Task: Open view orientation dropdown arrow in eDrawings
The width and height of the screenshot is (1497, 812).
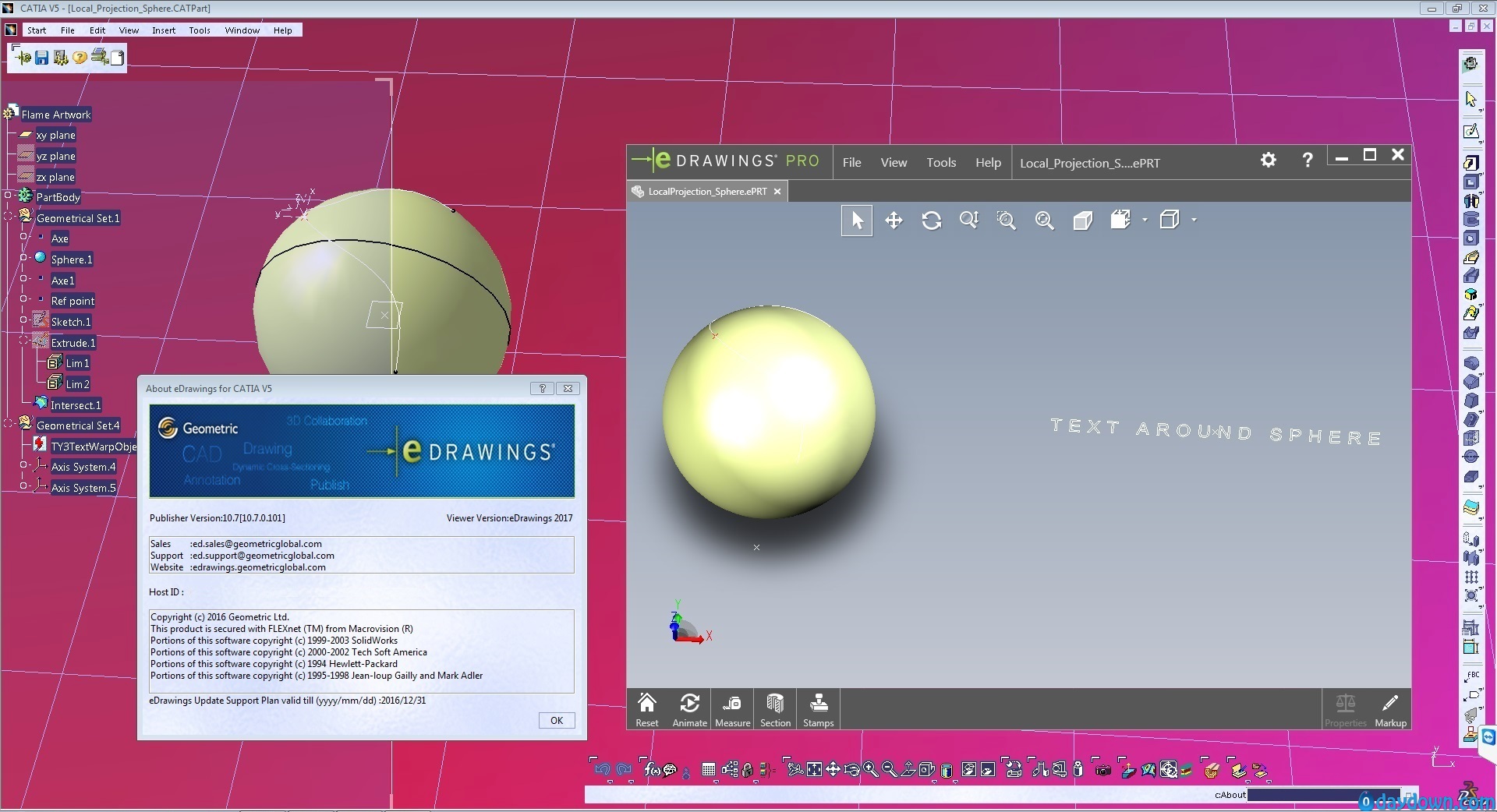Action: point(1145,221)
